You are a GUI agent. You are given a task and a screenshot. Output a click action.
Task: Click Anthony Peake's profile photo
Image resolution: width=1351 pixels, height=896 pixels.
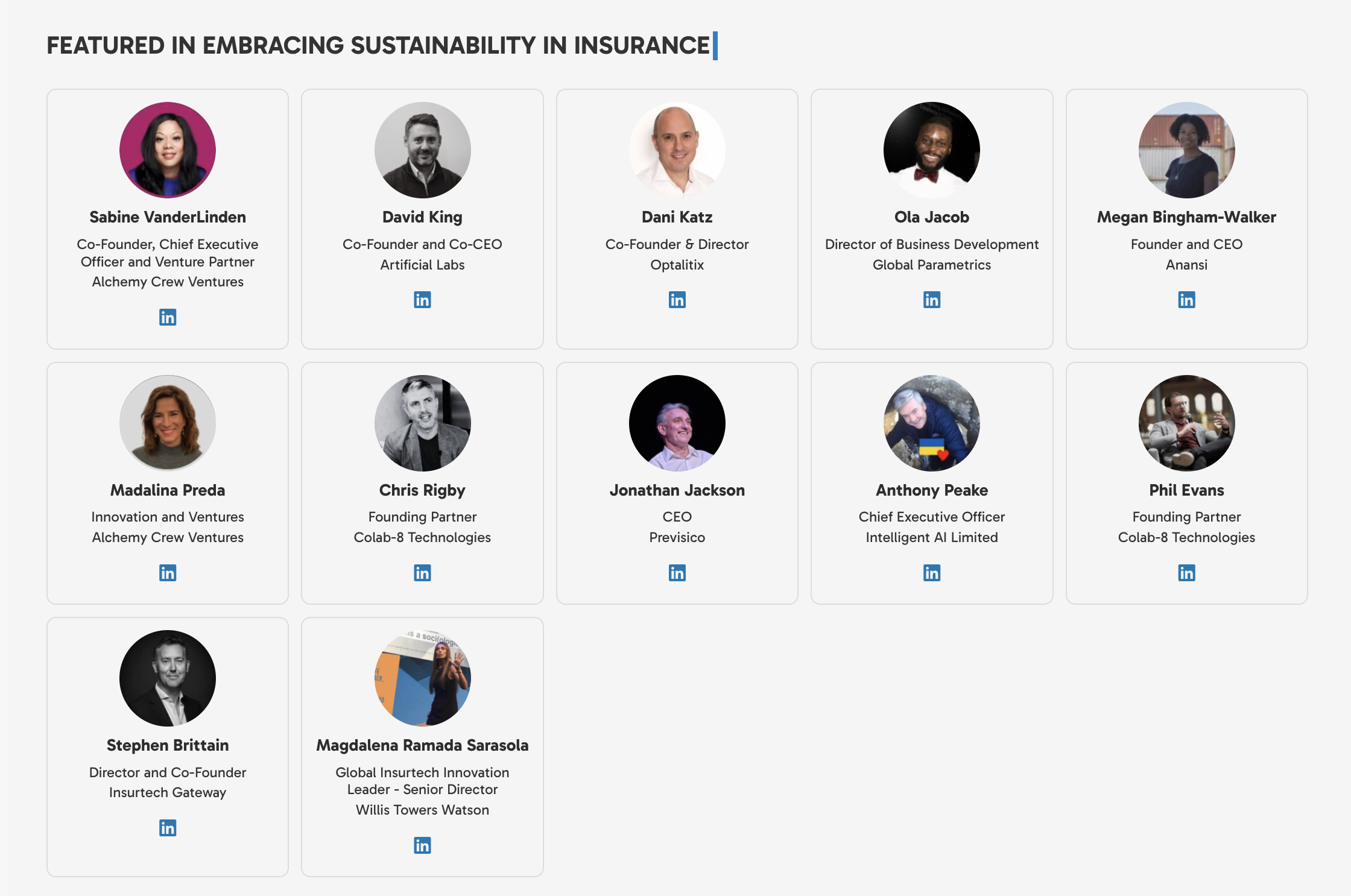[x=932, y=423]
